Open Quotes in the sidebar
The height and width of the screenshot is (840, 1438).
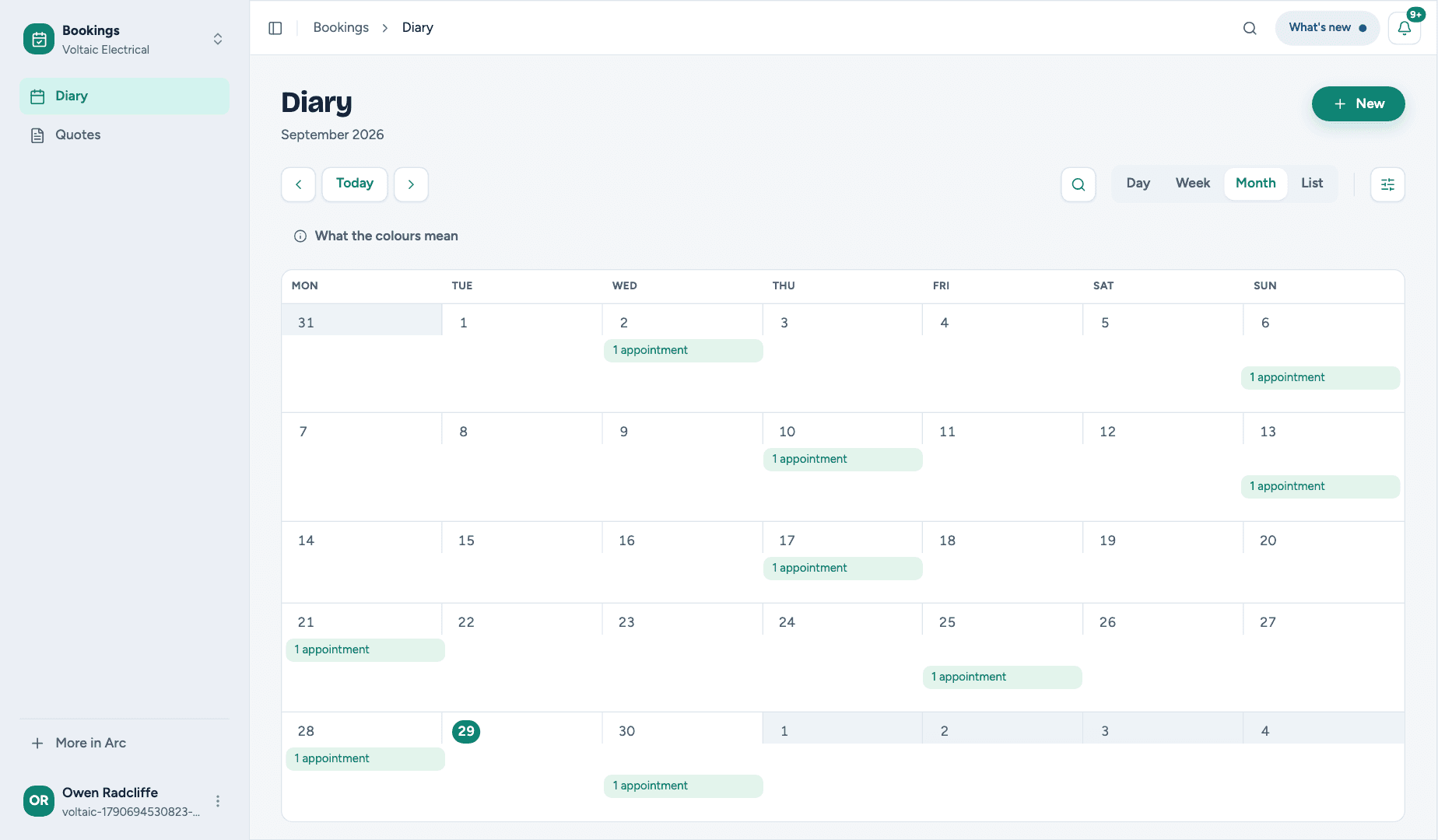125,135
